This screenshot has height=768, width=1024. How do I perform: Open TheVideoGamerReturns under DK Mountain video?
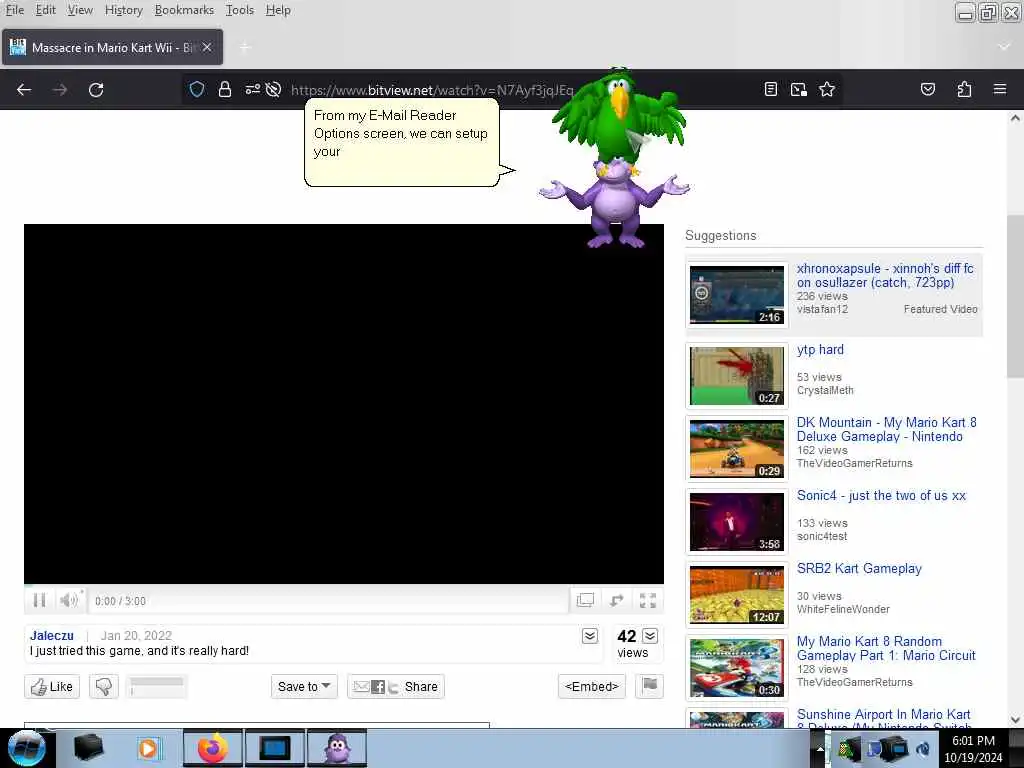pyautogui.click(x=854, y=463)
